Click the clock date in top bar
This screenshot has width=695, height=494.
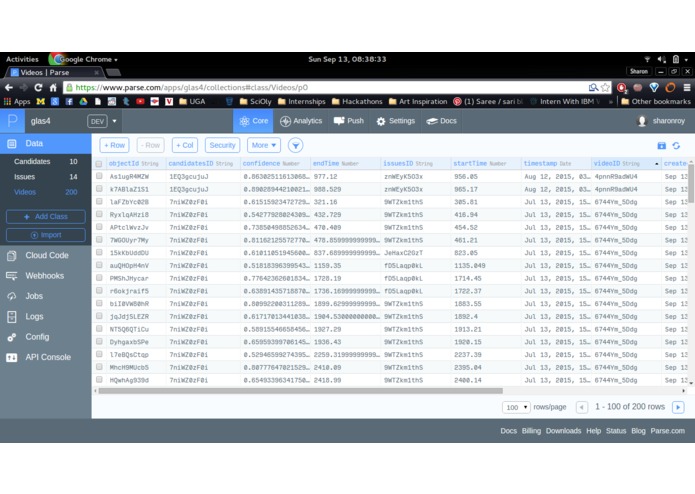click(347, 59)
